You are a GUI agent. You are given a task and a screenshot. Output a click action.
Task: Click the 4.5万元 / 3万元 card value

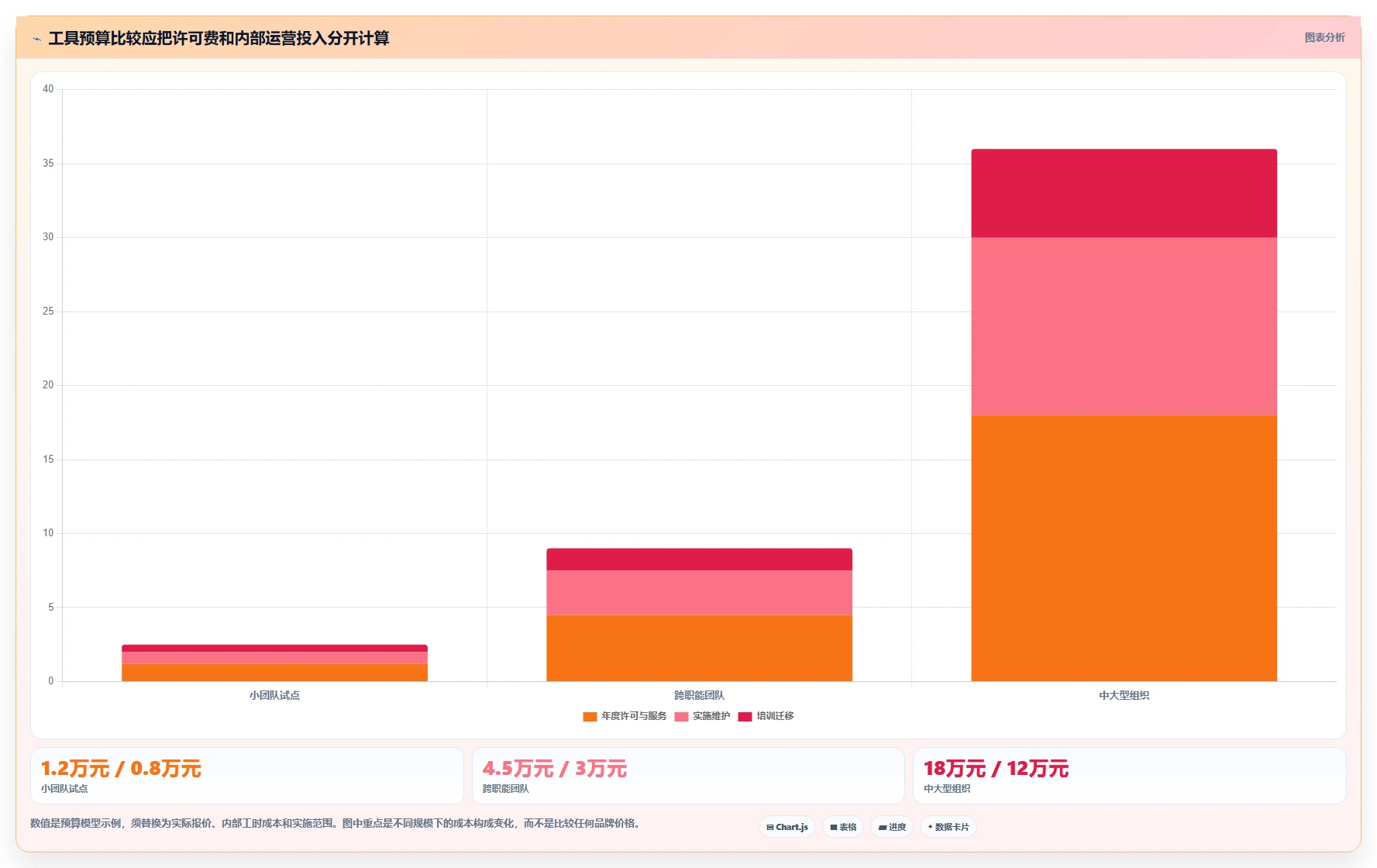555,769
